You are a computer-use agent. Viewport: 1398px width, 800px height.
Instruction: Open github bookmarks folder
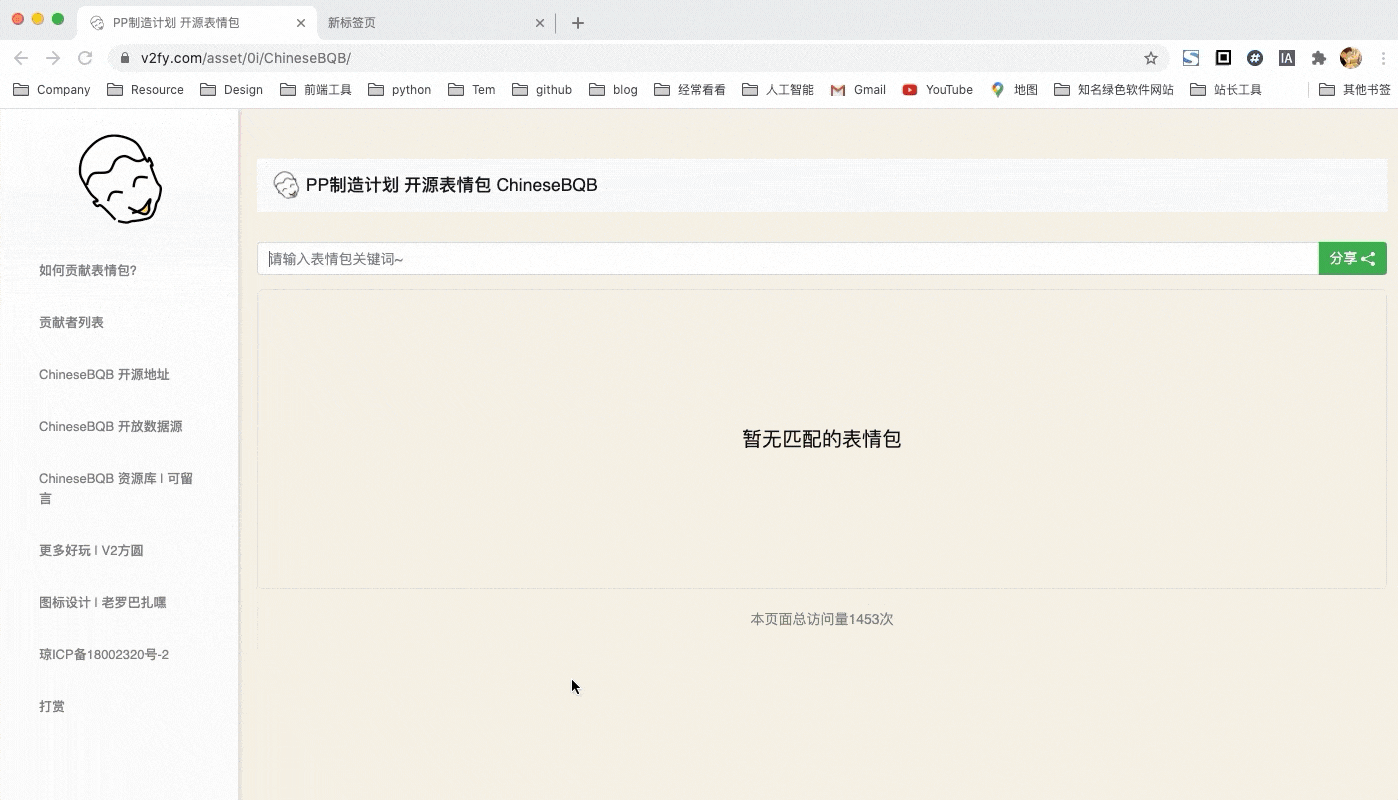542,89
